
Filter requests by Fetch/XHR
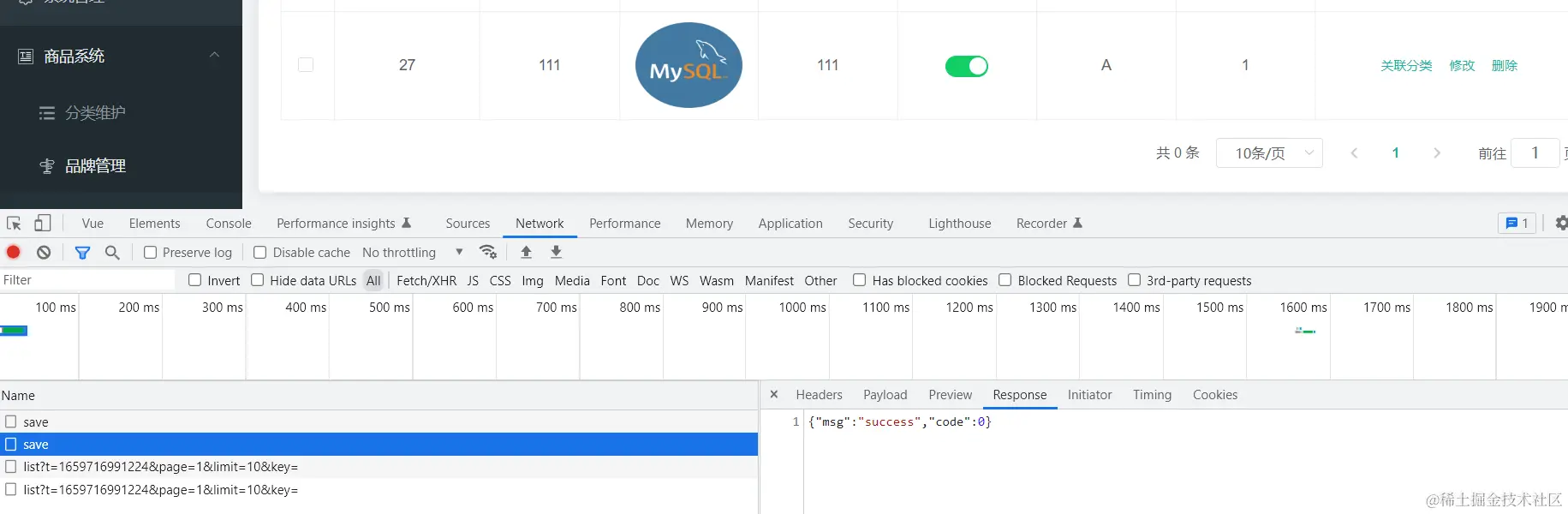426,281
